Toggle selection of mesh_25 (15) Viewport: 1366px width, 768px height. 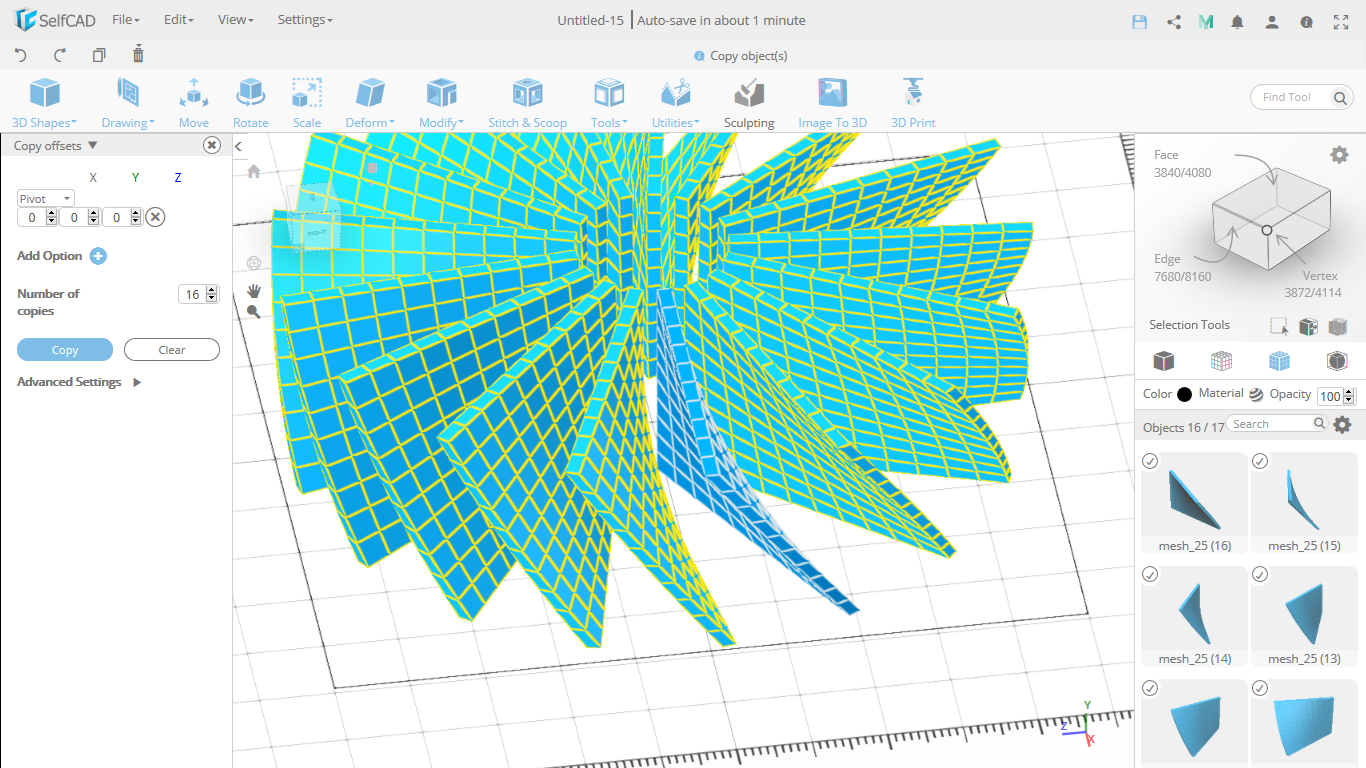coord(1260,461)
